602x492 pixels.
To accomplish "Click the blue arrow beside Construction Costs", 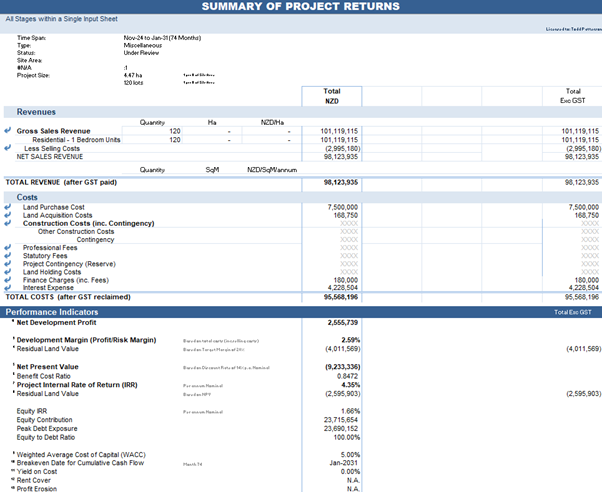I will point(8,223).
